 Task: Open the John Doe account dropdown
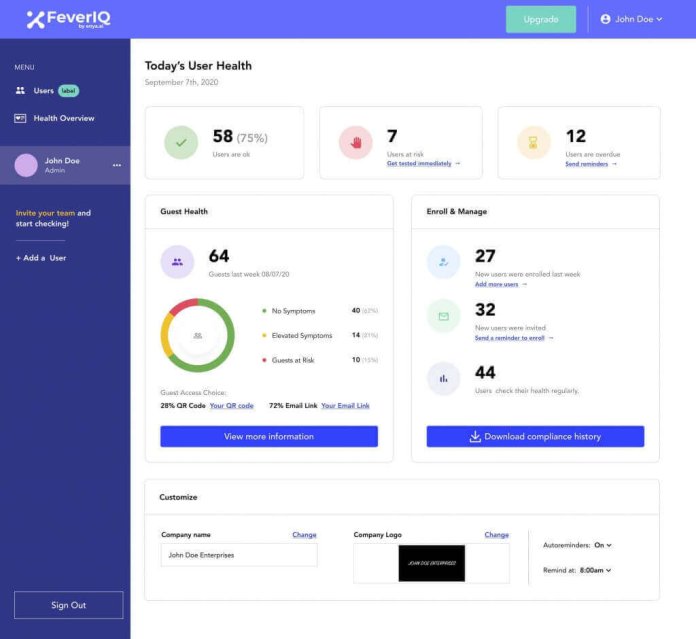tap(632, 19)
